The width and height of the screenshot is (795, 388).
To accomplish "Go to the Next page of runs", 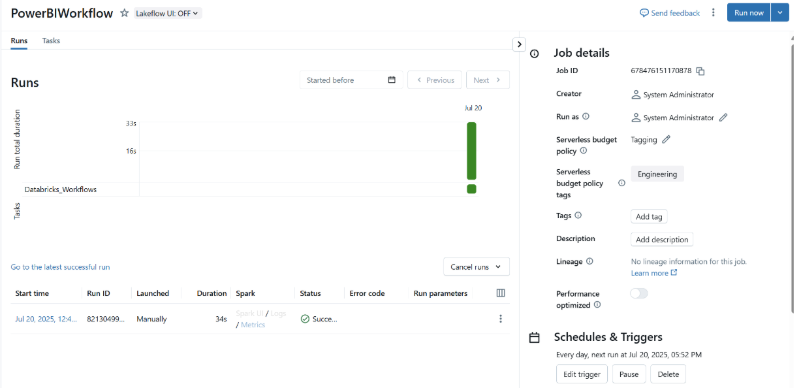I will click(x=488, y=80).
